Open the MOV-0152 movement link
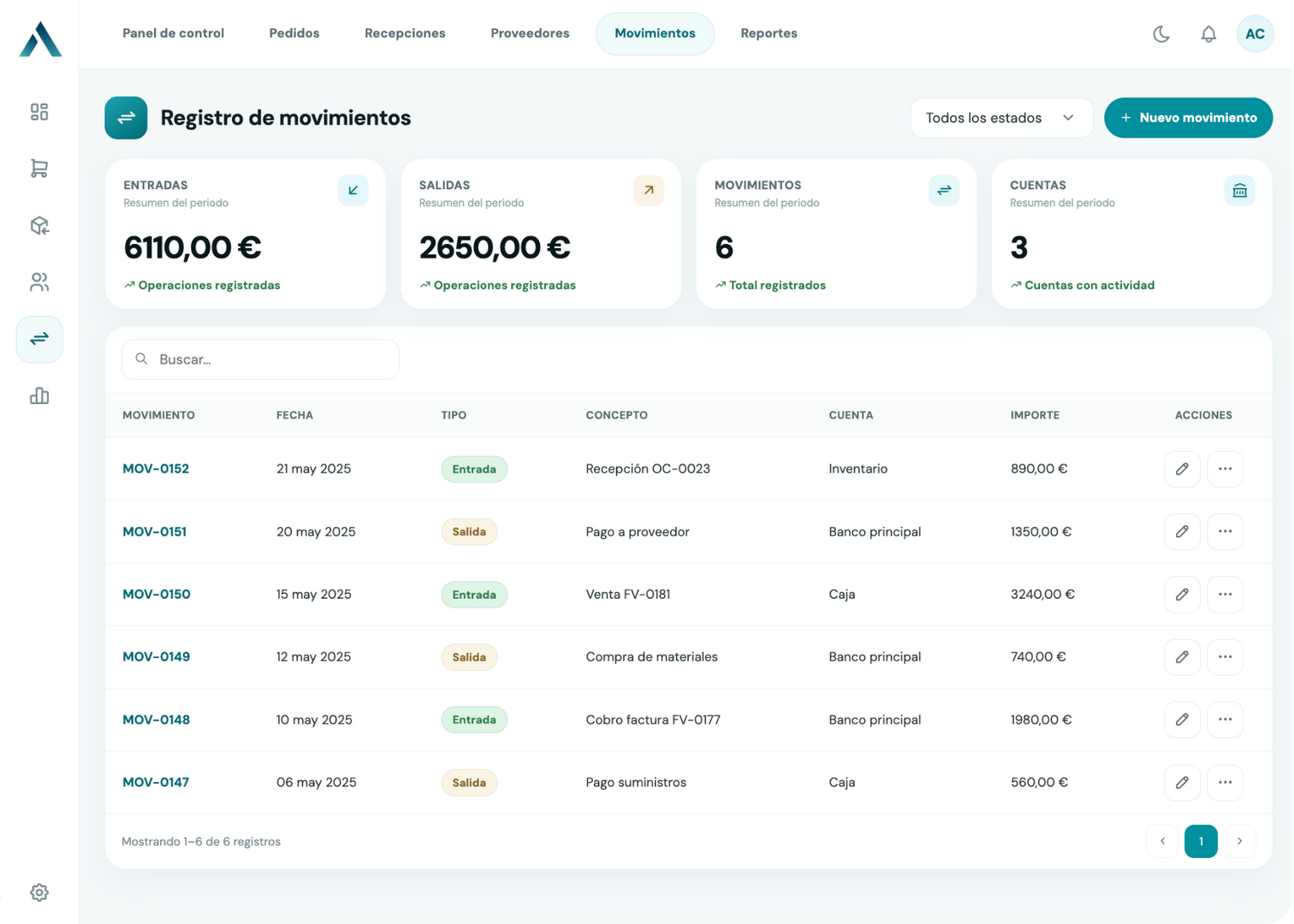This screenshot has width=1294, height=924. coord(156,469)
